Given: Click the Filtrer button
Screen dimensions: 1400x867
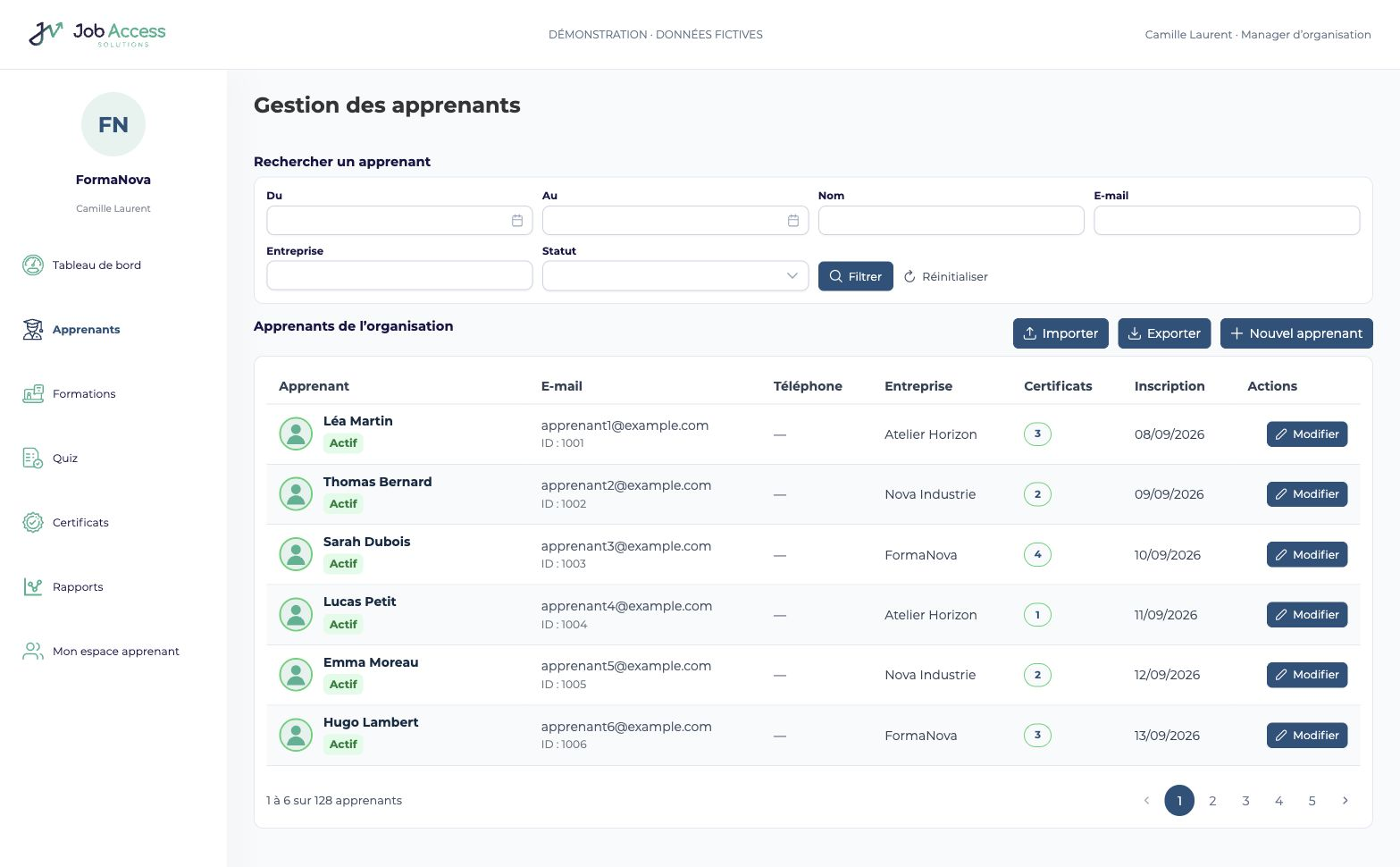Looking at the screenshot, I should 855,276.
